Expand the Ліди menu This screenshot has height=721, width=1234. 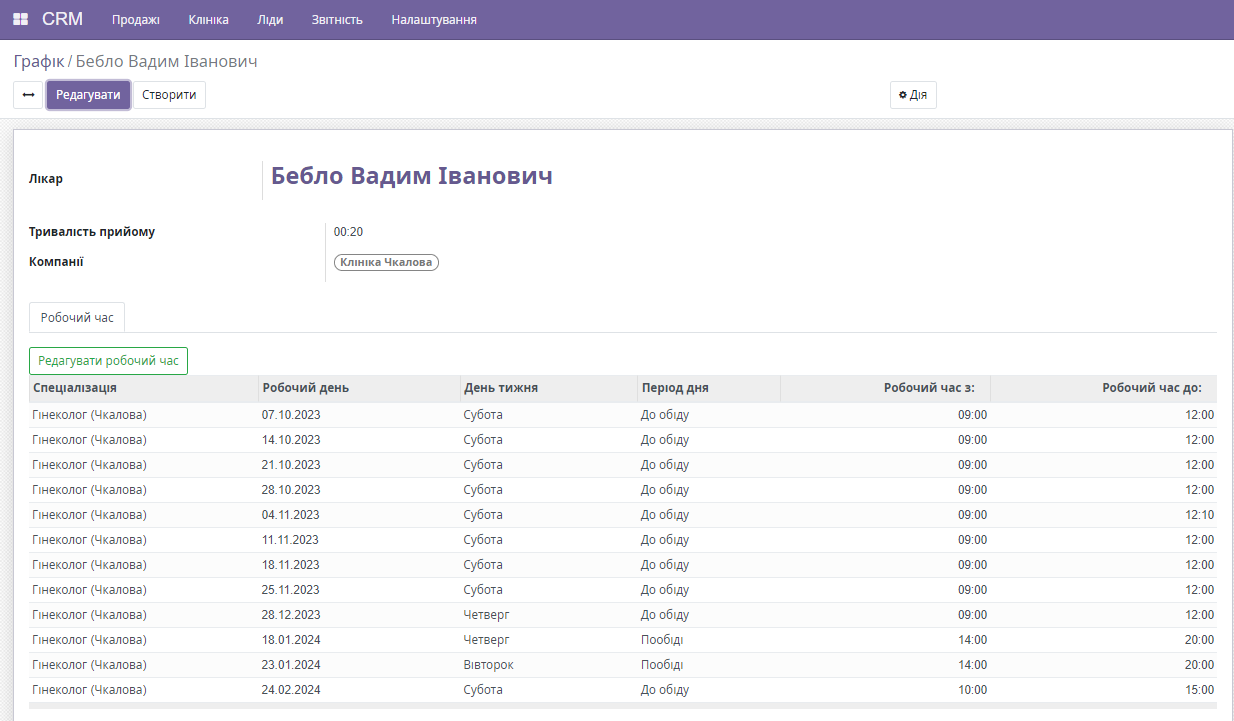(x=270, y=20)
